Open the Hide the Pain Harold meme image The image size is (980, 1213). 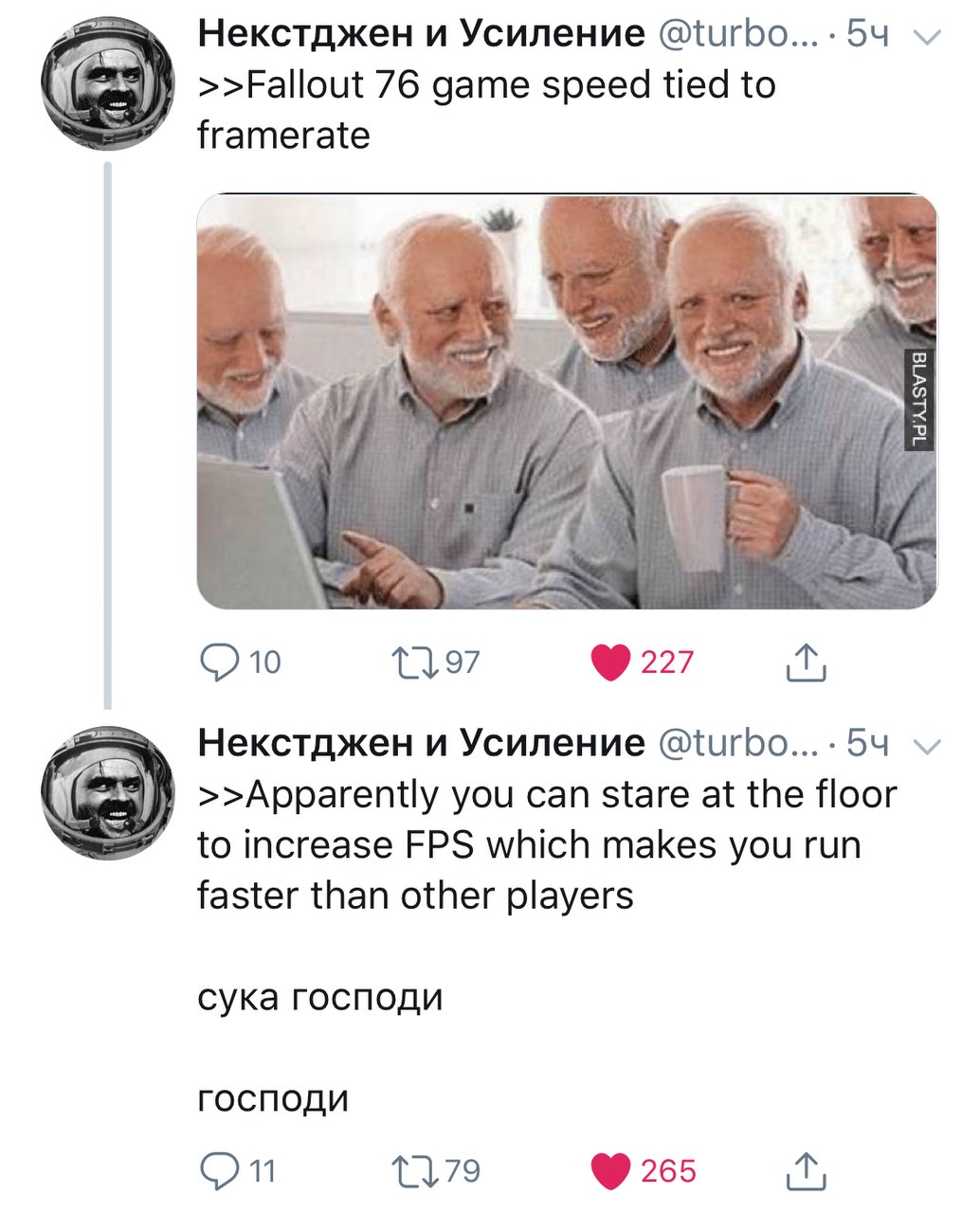coord(567,401)
